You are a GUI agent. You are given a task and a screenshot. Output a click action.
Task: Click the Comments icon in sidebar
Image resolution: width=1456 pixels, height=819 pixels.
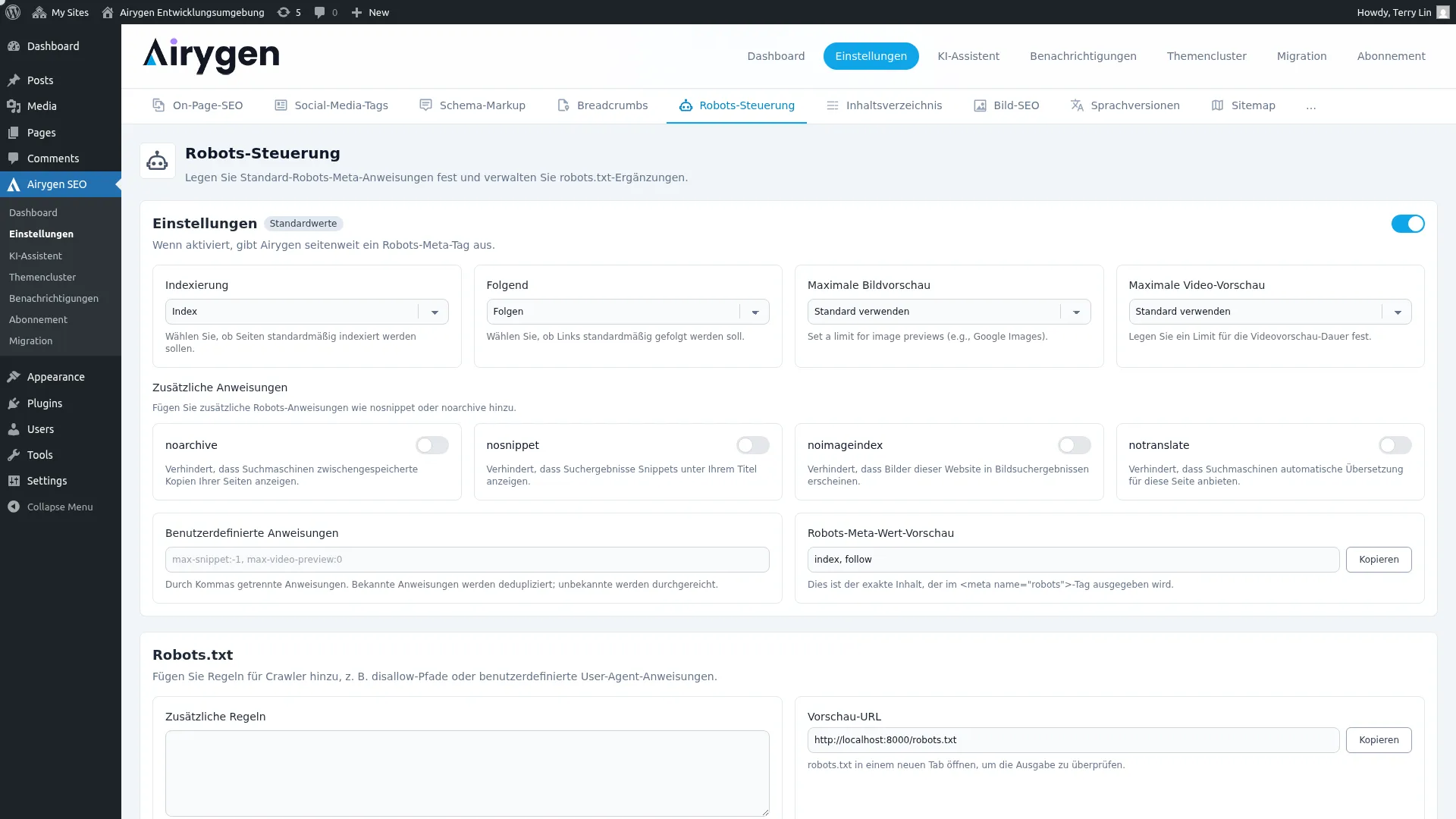pyautogui.click(x=14, y=158)
